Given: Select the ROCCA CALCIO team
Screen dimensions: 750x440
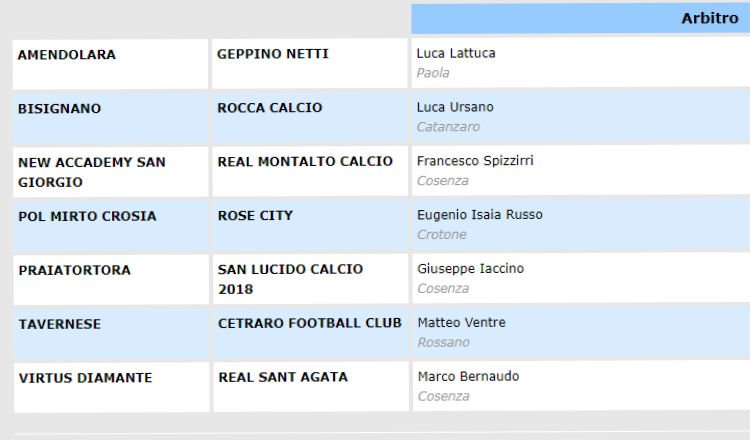Looking at the screenshot, I should (x=269, y=108).
